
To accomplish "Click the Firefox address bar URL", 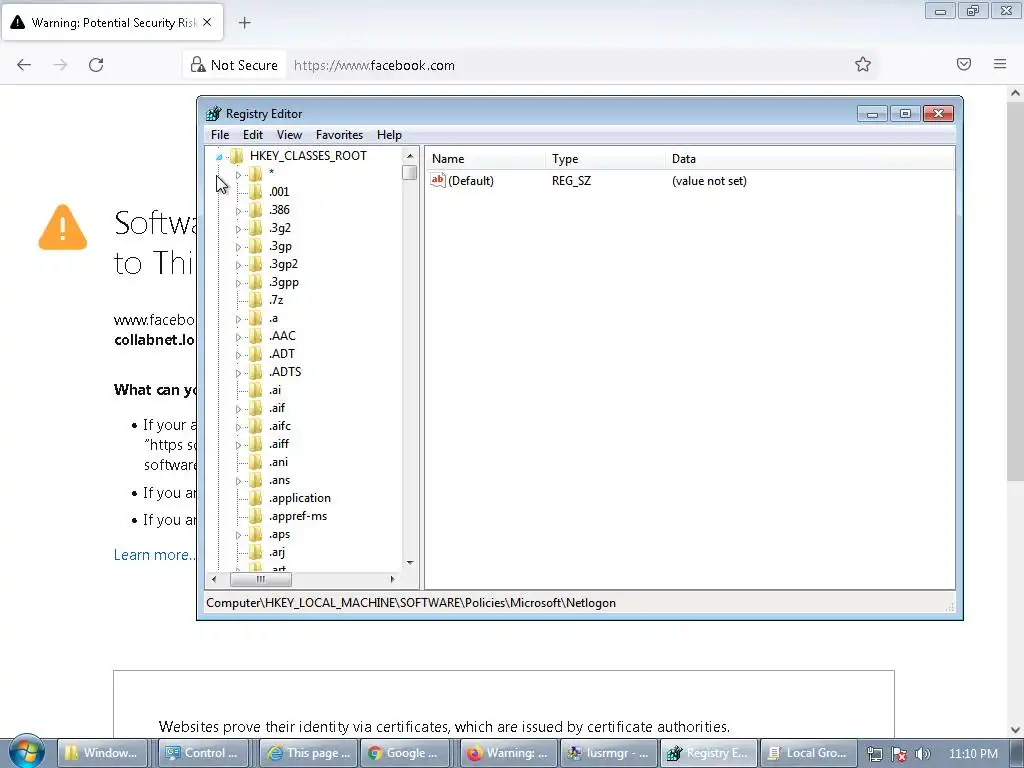I will pos(374,65).
